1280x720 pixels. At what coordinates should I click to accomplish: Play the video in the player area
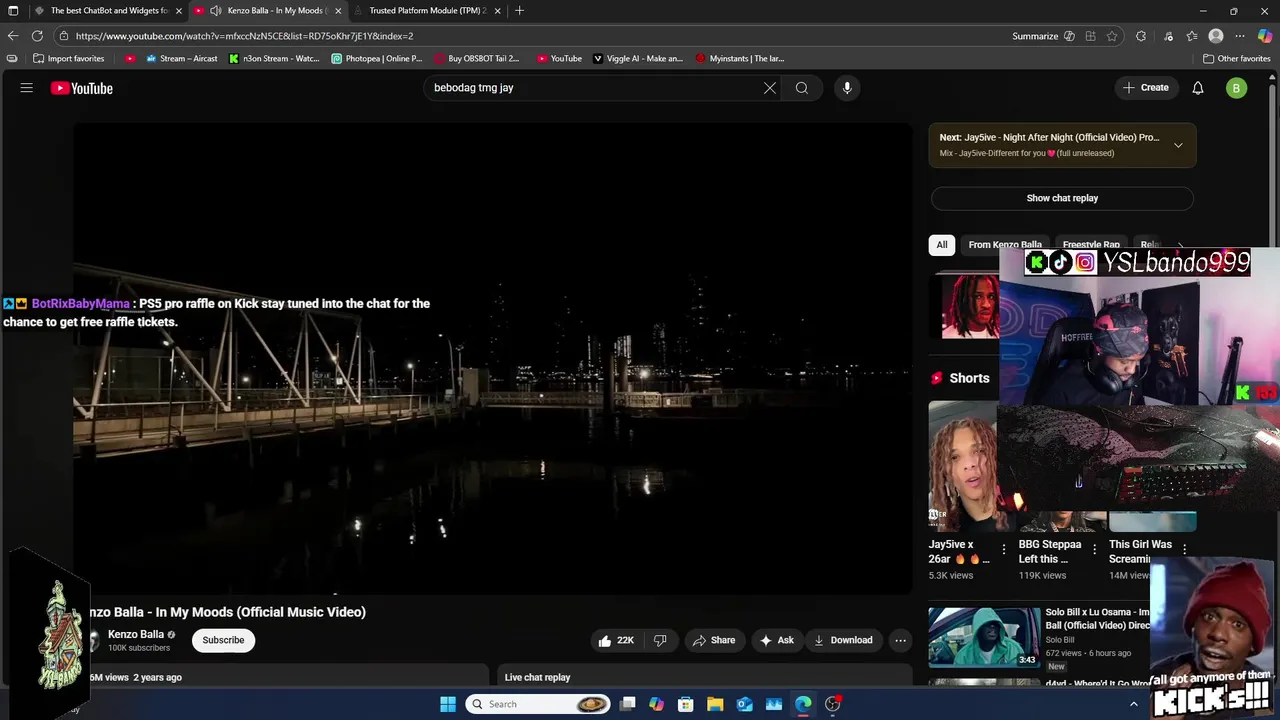pos(492,360)
